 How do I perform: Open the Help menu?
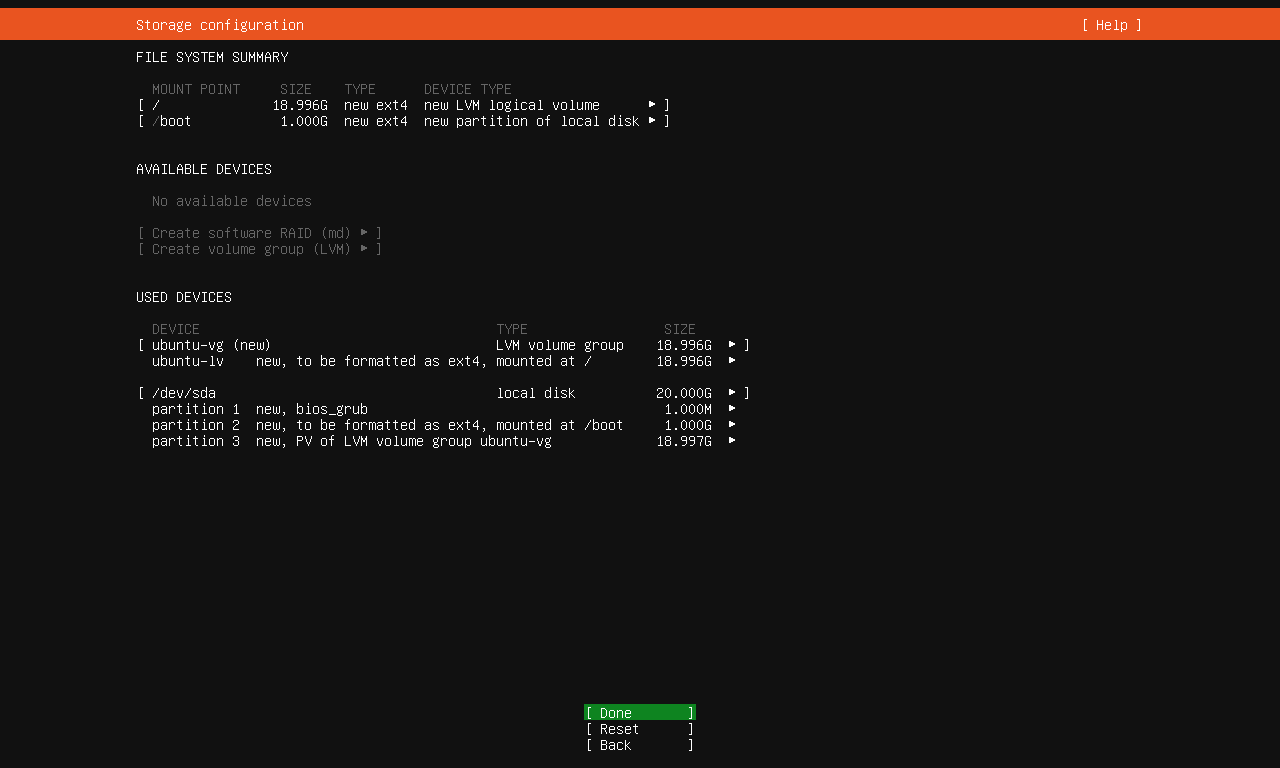pyautogui.click(x=1111, y=25)
